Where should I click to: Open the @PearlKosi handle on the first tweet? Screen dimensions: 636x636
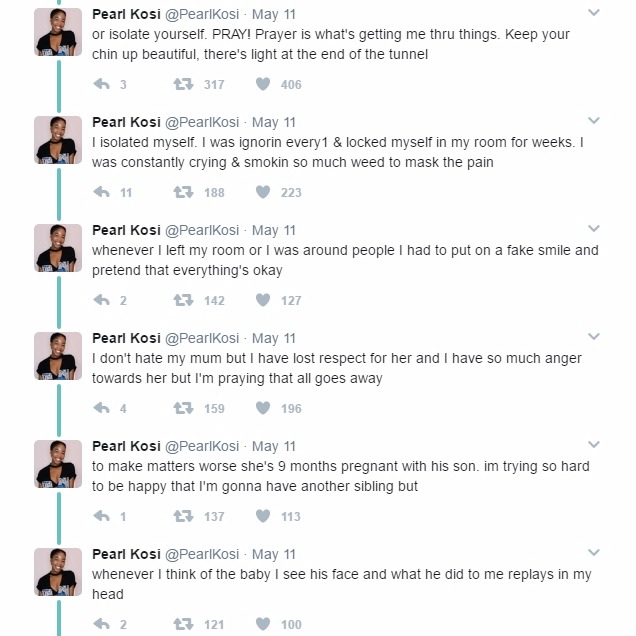202,14
